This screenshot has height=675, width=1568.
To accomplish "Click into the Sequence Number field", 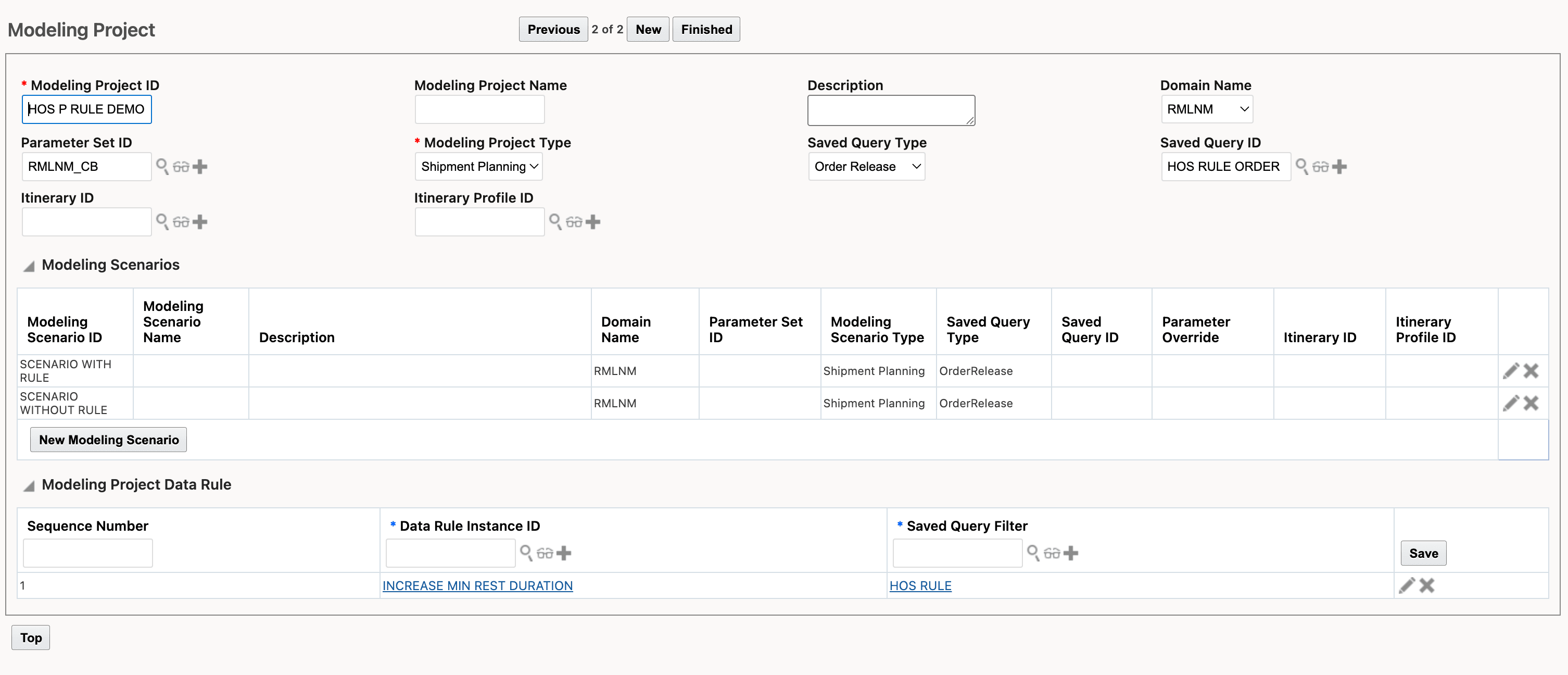I will point(87,553).
